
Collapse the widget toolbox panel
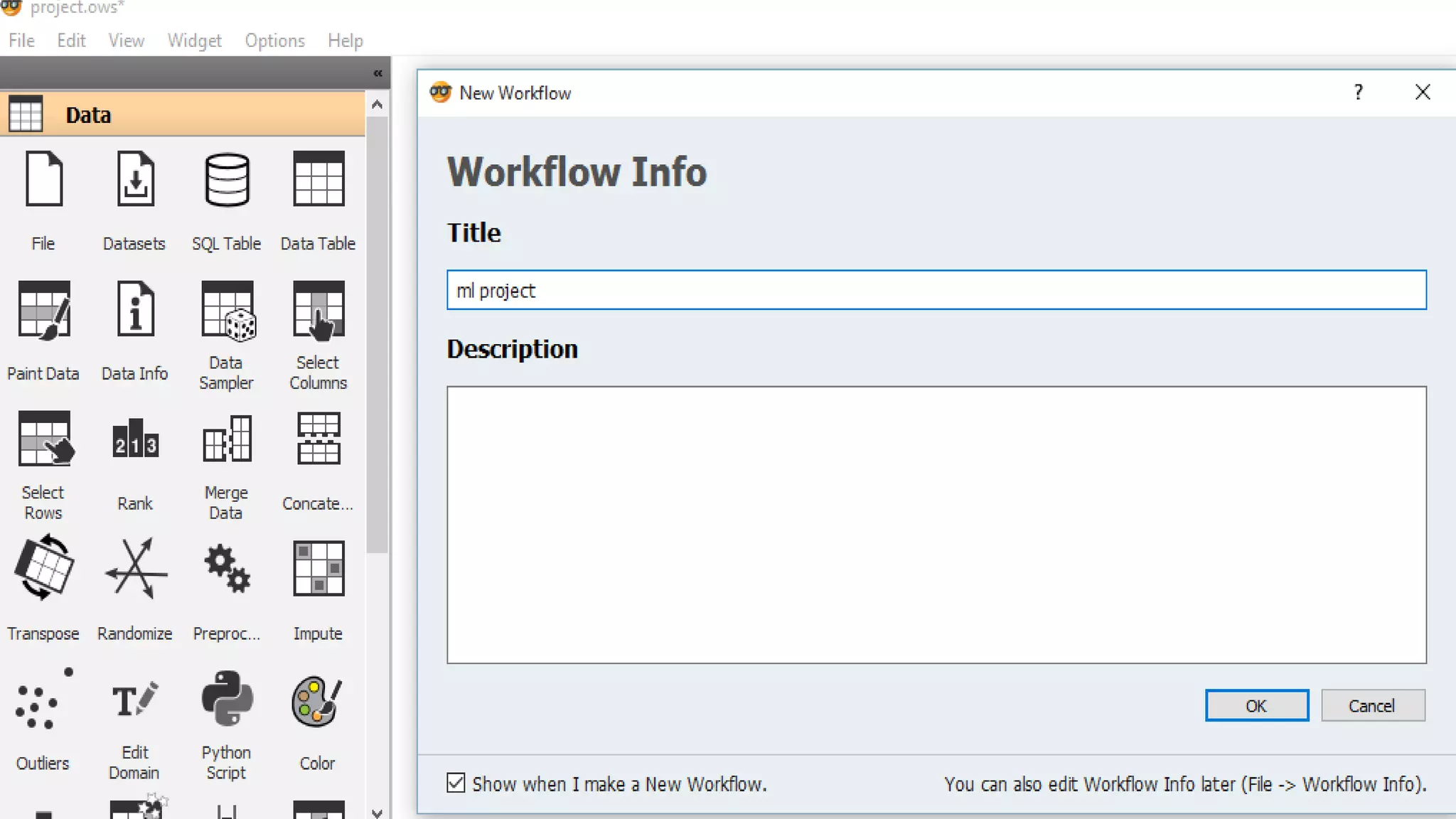(378, 73)
